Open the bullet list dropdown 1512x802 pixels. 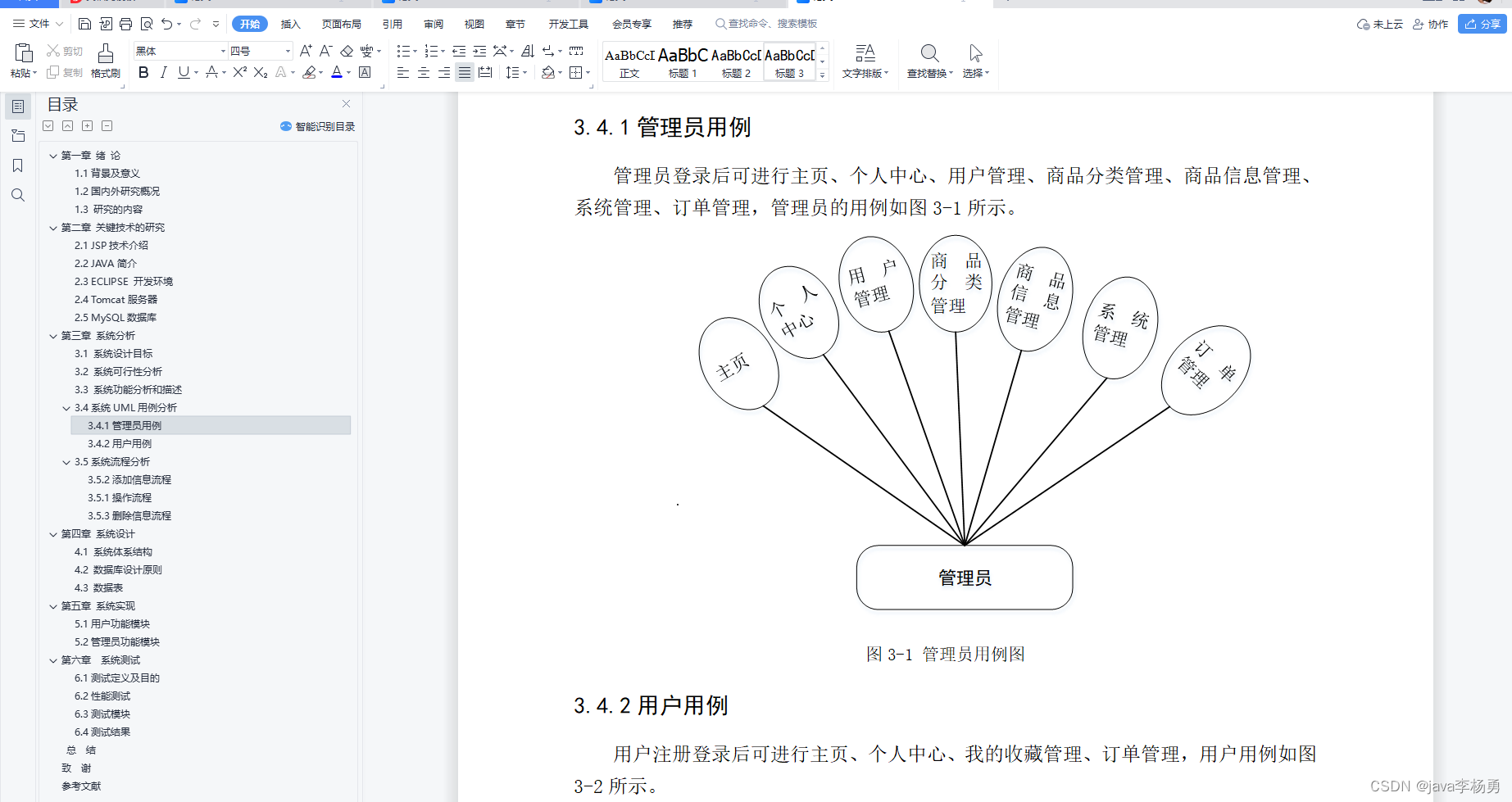pos(415,51)
